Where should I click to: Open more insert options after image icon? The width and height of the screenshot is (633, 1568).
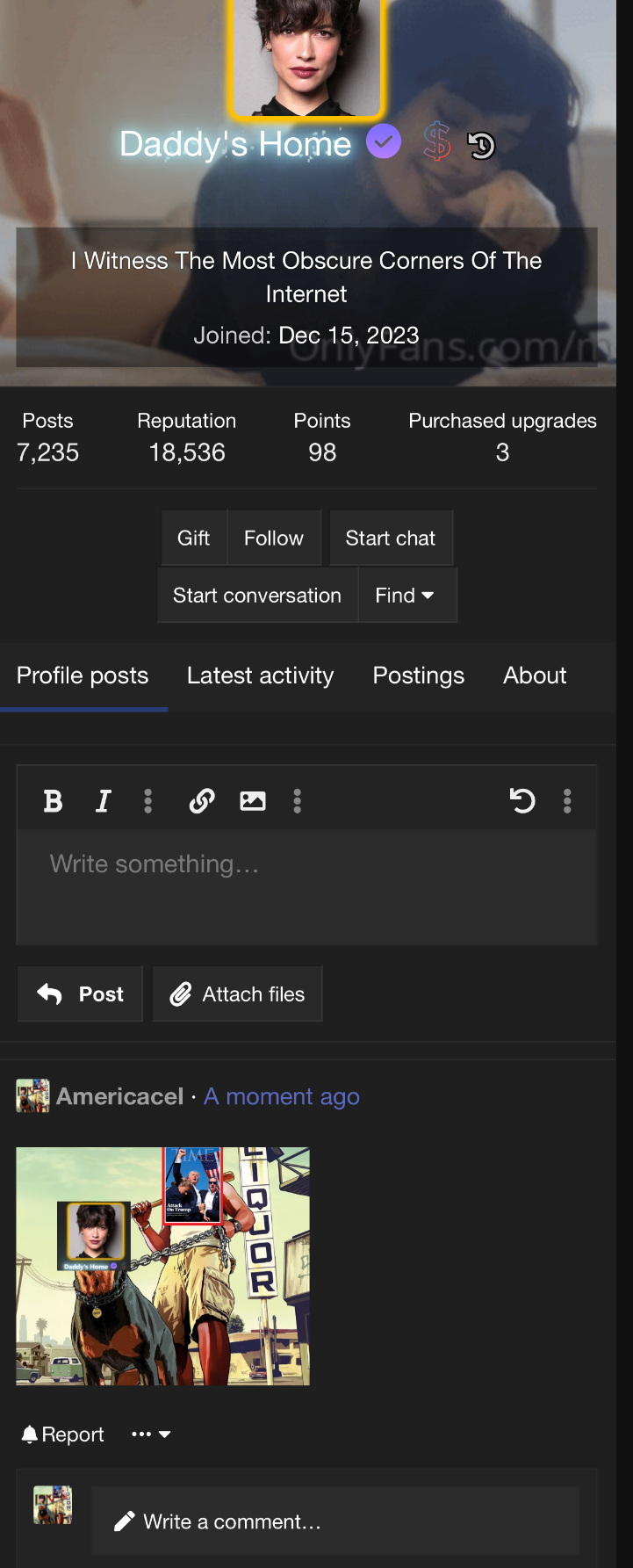point(298,800)
